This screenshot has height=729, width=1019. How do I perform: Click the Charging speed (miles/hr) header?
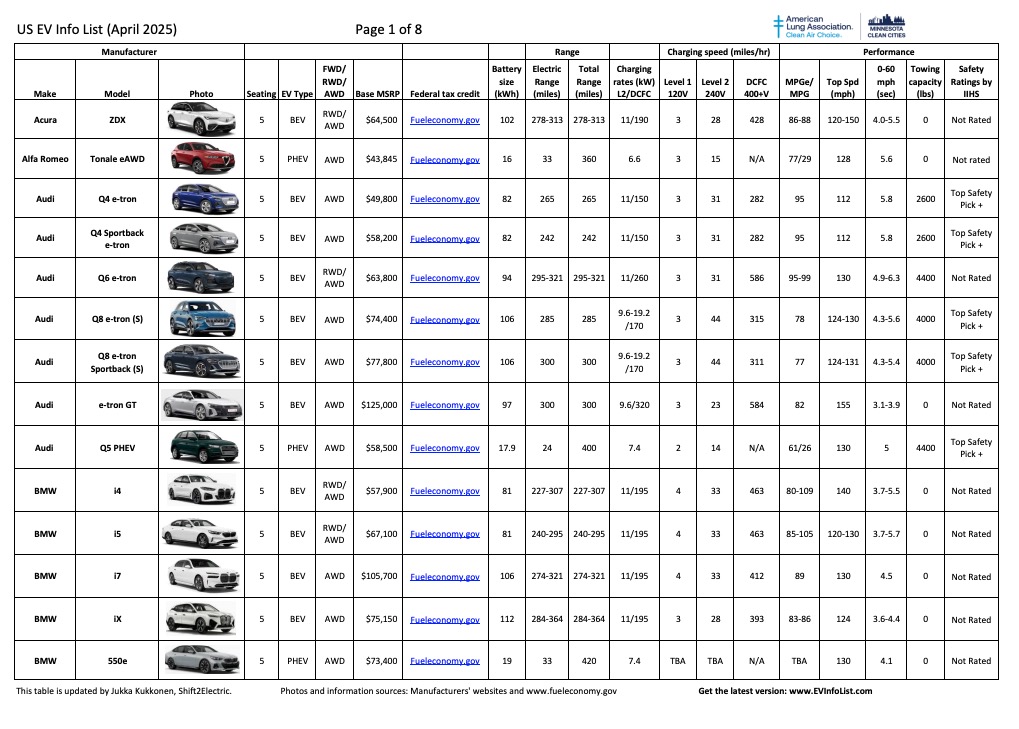tap(719, 52)
